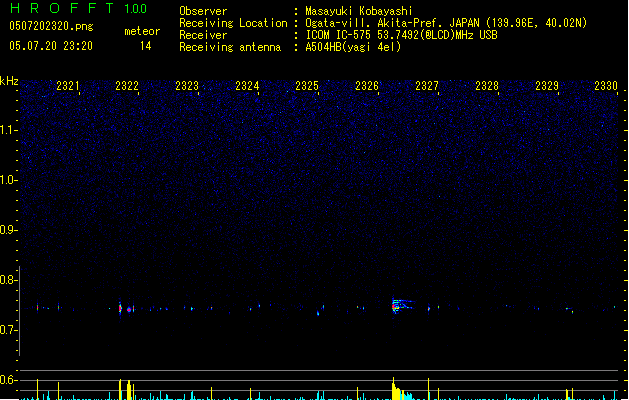The height and width of the screenshot is (400, 629).
Task: Select observer name Masayuki Kobayashi
Action: [x=359, y=11]
